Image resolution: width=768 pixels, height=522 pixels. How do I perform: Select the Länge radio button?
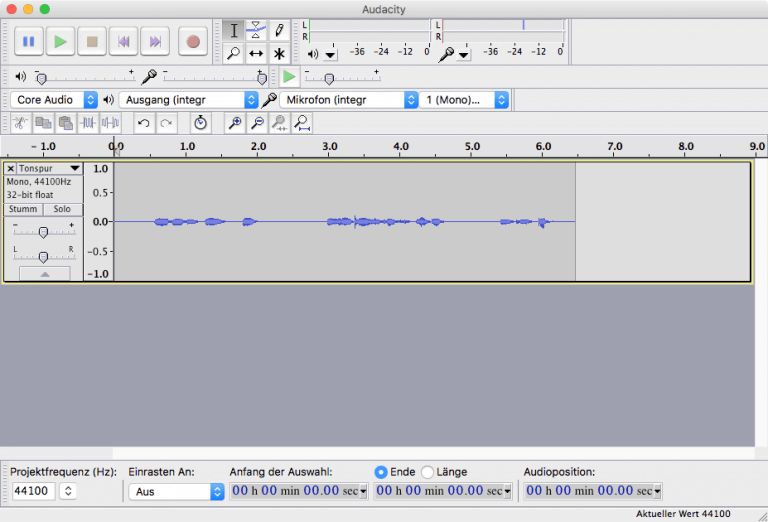[x=428, y=472]
